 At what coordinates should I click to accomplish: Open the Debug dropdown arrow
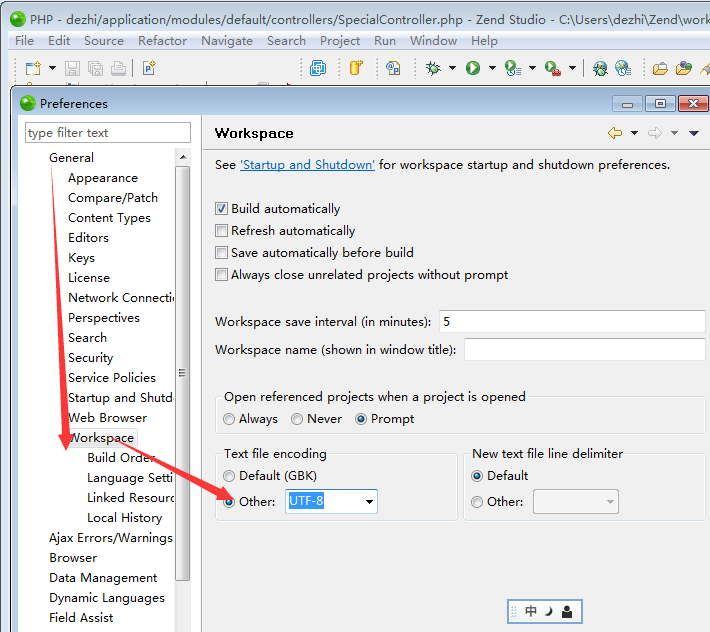452,68
